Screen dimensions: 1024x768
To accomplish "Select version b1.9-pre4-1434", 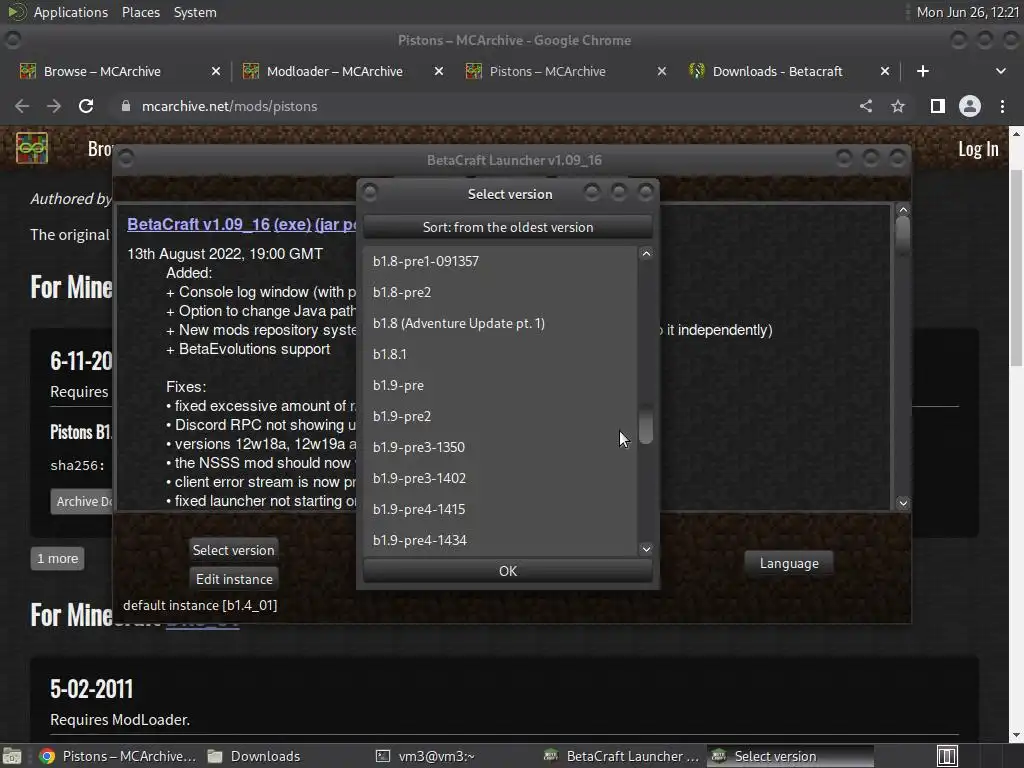I will click(500, 540).
